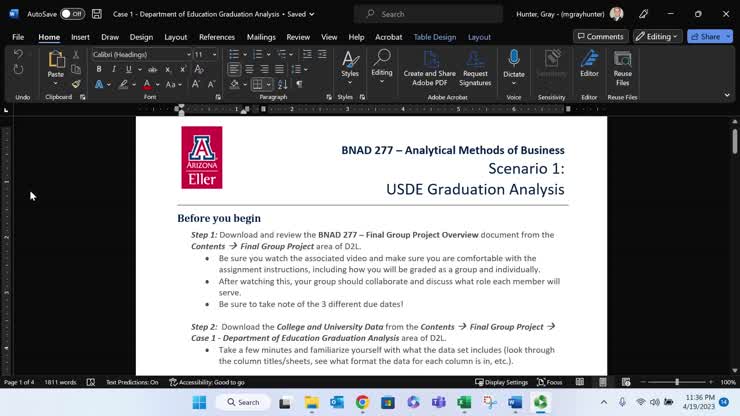The width and height of the screenshot is (740, 416).
Task: Toggle Underline formatting
Action: [x=128, y=69]
